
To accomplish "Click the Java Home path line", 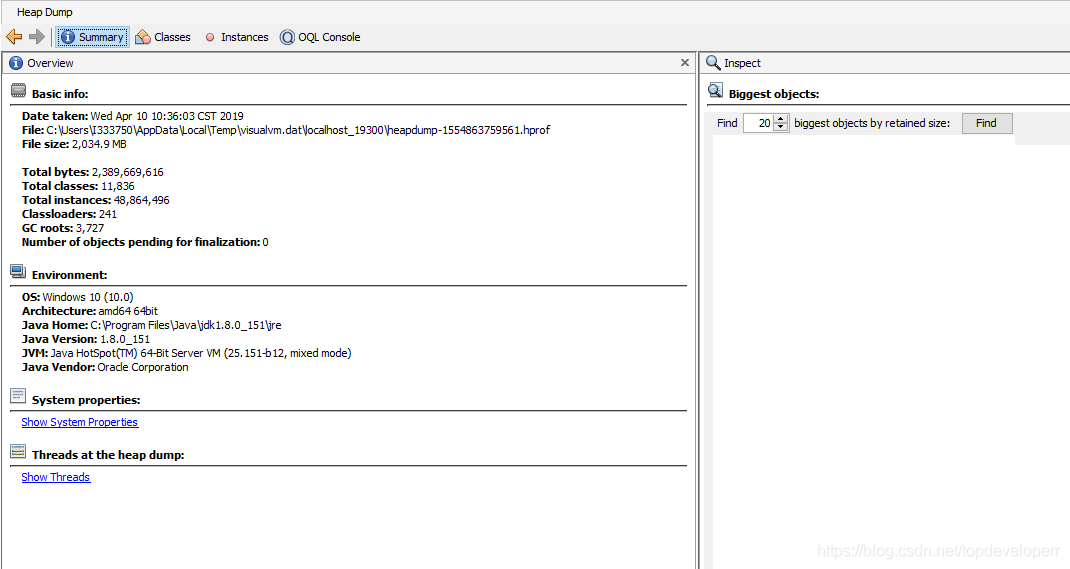I will coord(151,325).
